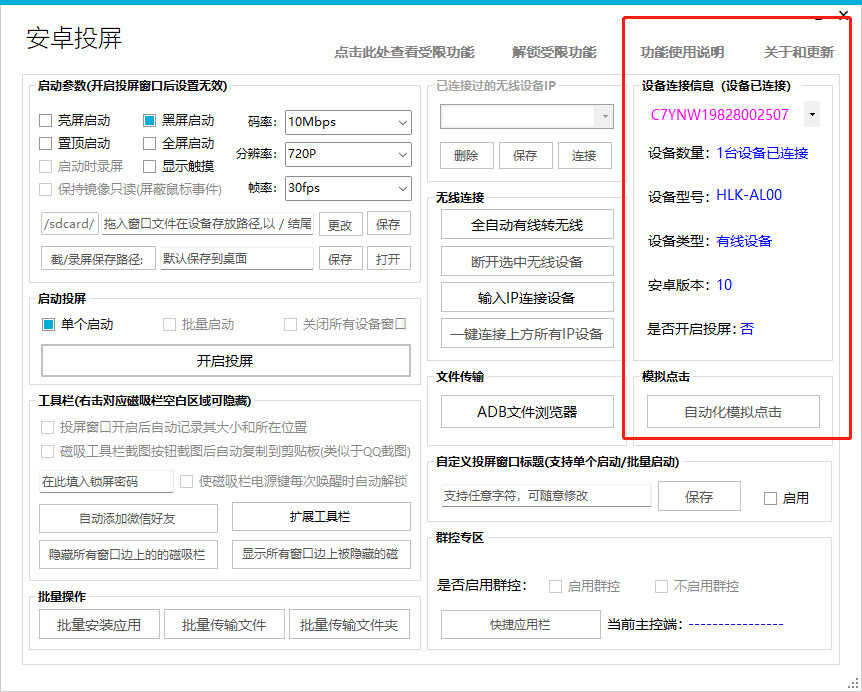Toggle 磁吸工具栏截图 auto-copy to clipboard checkbox
Viewport: 862px width, 692px height.
pyautogui.click(x=48, y=452)
